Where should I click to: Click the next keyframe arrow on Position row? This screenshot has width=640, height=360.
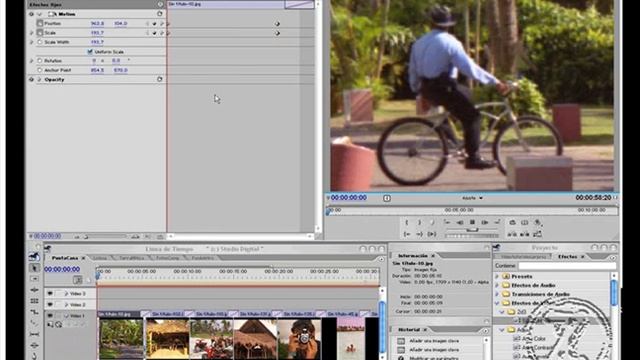[x=162, y=24]
